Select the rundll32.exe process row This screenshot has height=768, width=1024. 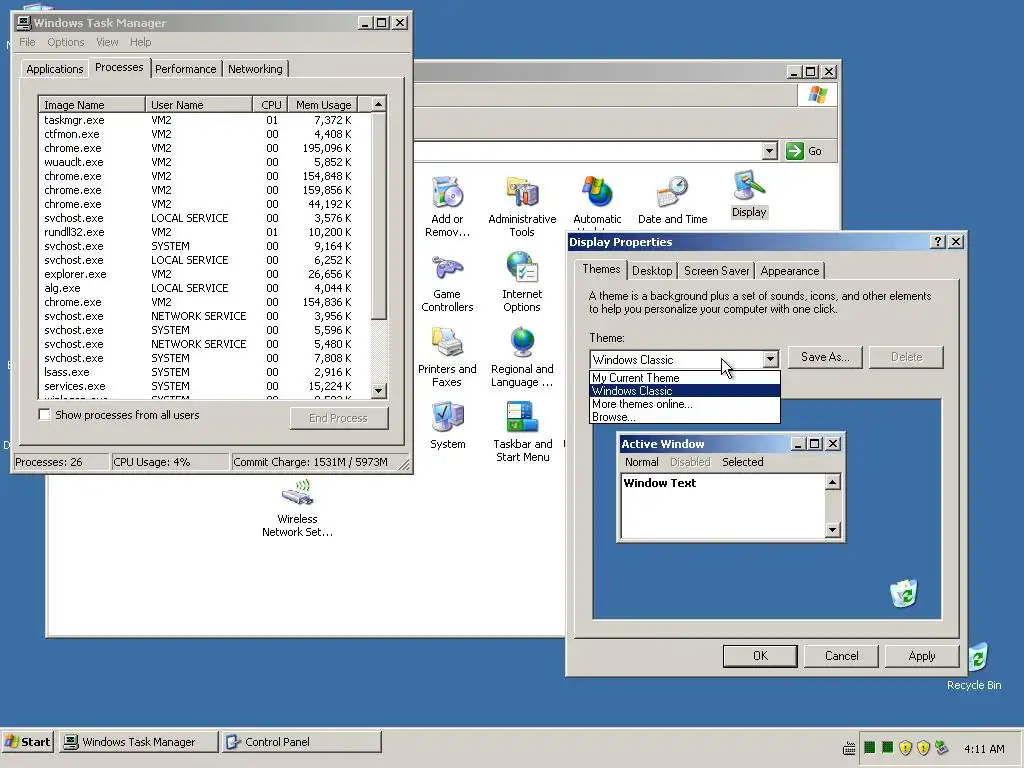point(204,232)
